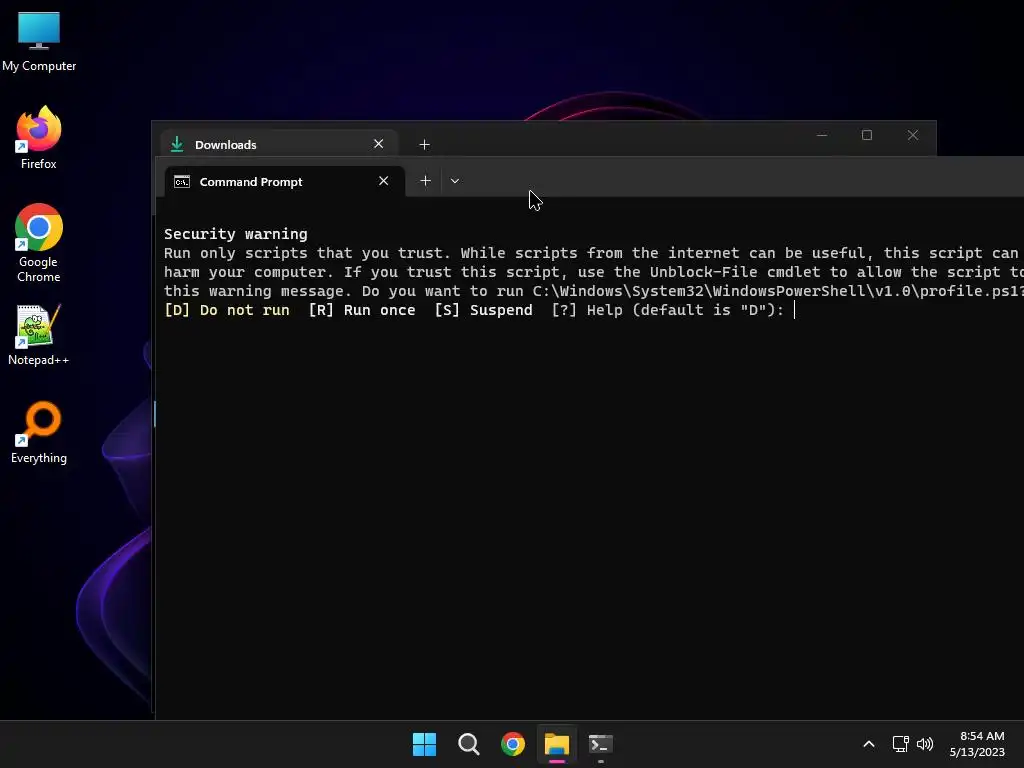Viewport: 1024px width, 768px height.
Task: Click the '[R] Run once' text
Action: (x=362, y=310)
